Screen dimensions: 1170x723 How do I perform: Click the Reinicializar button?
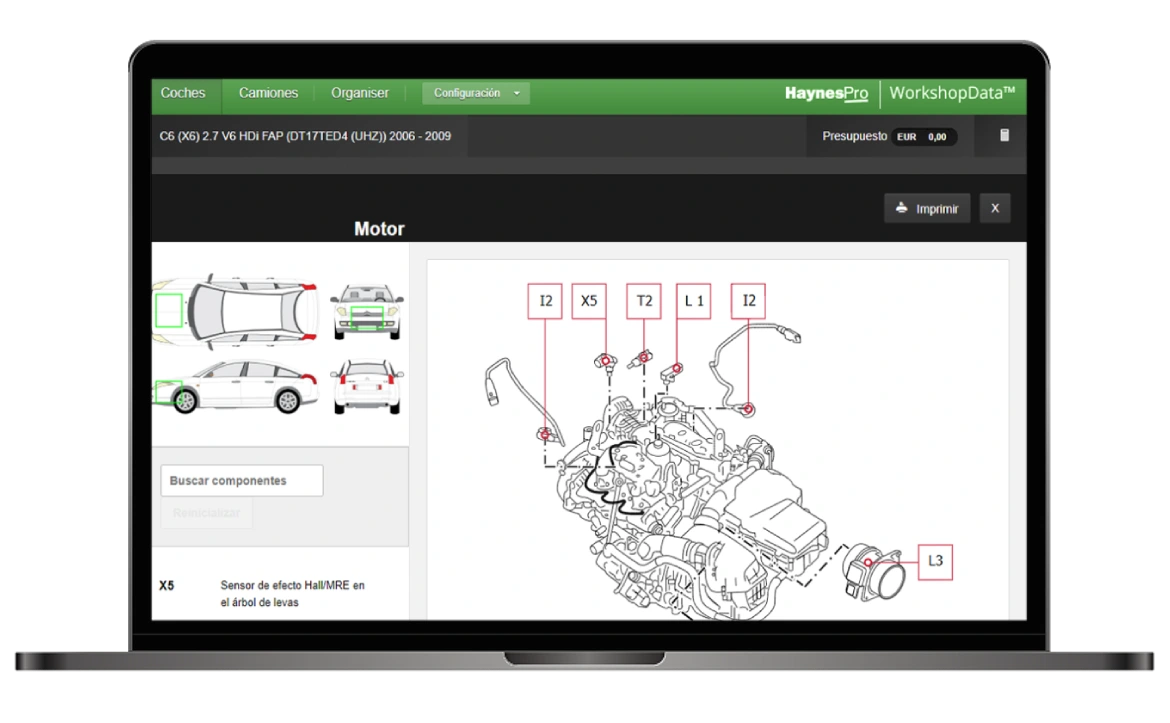(207, 513)
